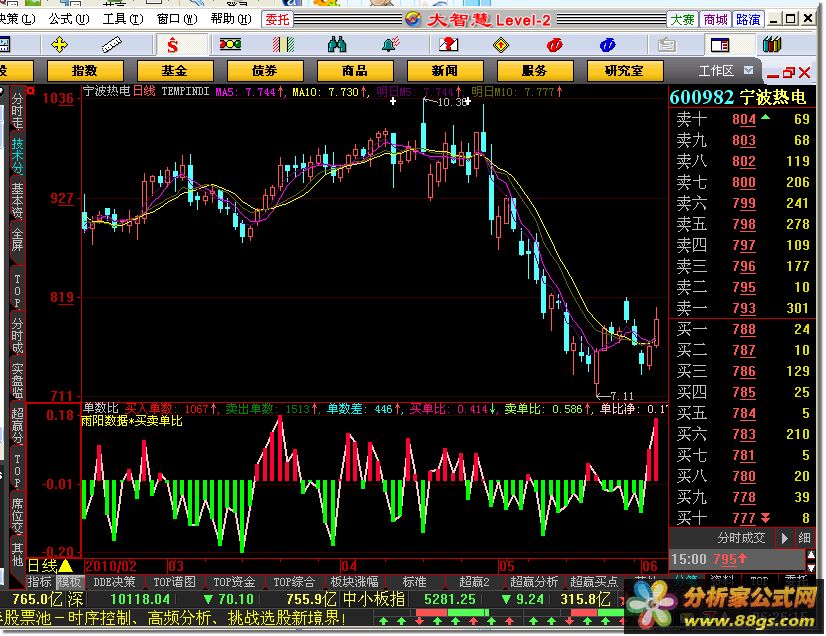The image size is (826, 636).
Task: Click the 分时成交 panel button
Action: click(741, 538)
